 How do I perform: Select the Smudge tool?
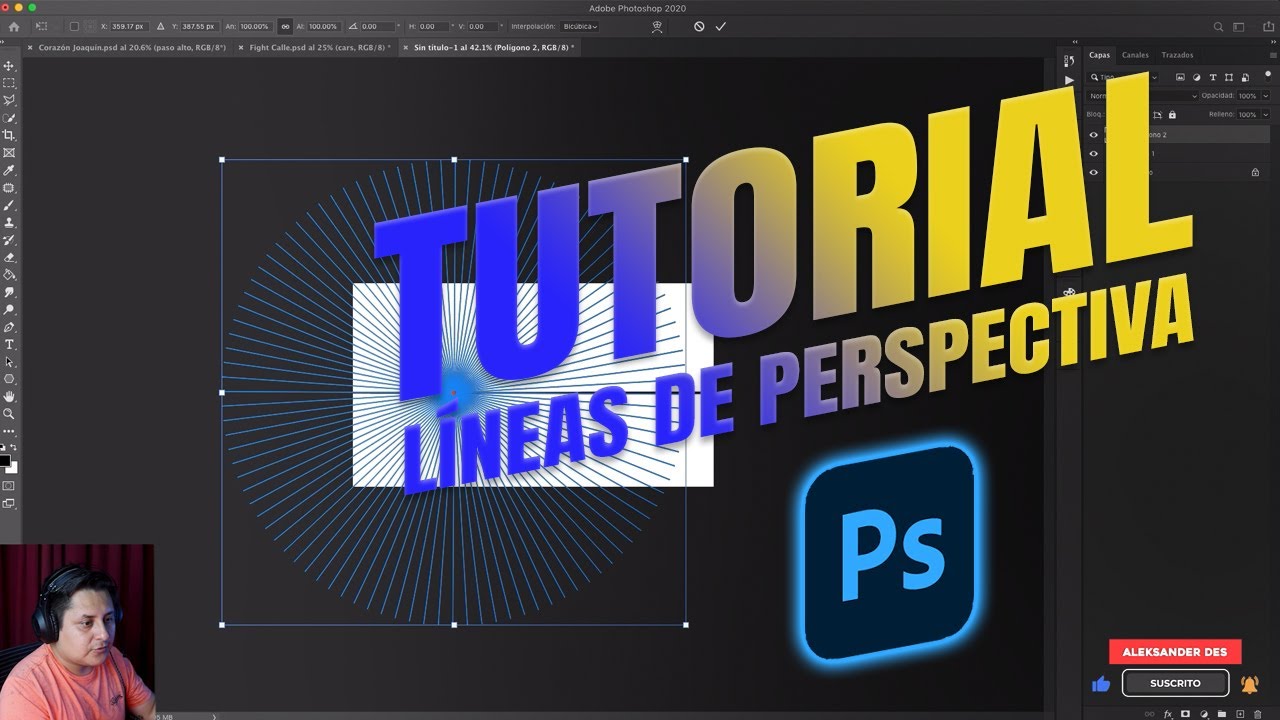[x=9, y=292]
